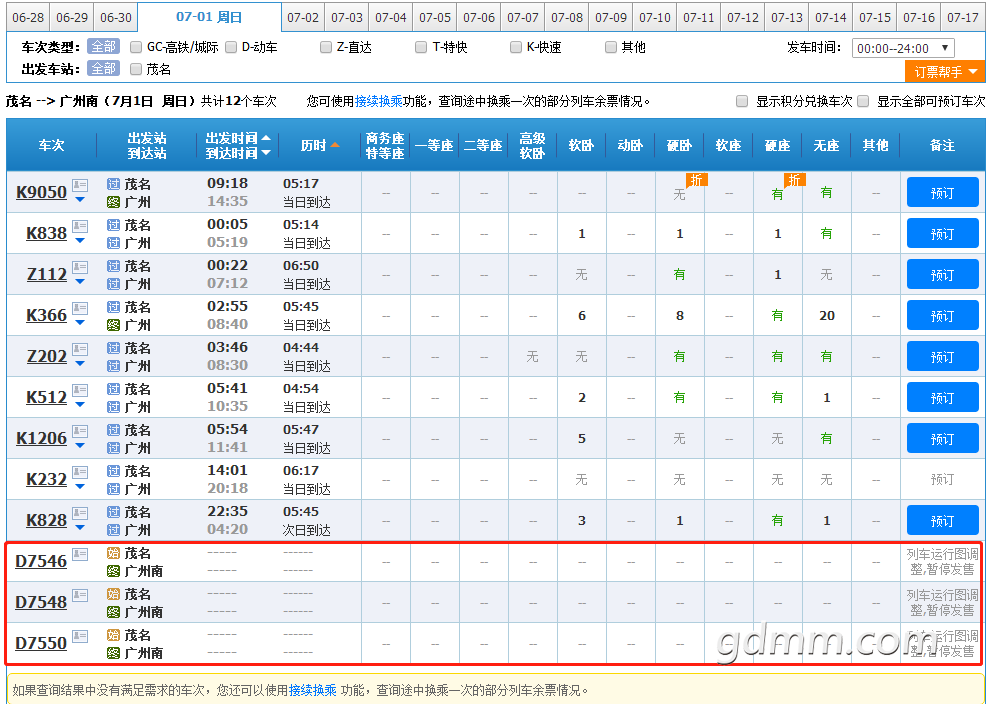The image size is (986, 704).
Task: Open ID card icon beside train Z202
Action: pyautogui.click(x=80, y=349)
